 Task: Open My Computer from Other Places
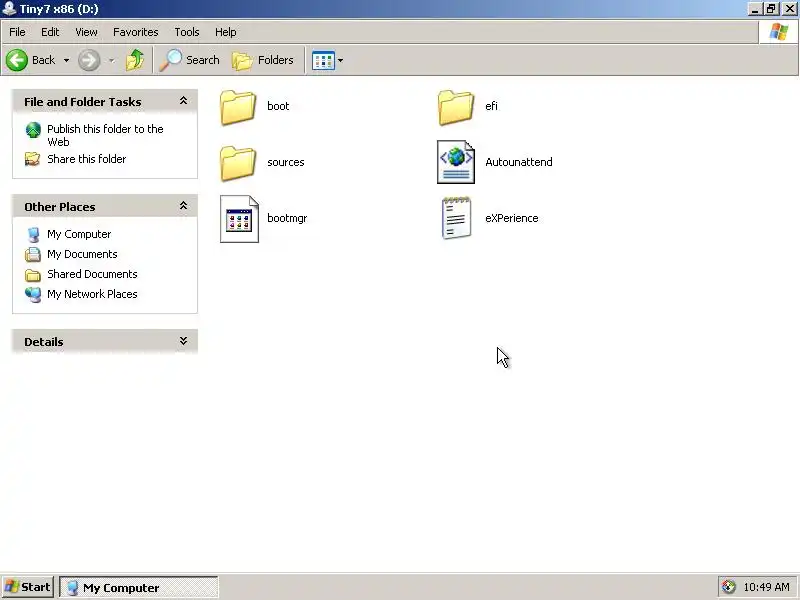point(79,234)
